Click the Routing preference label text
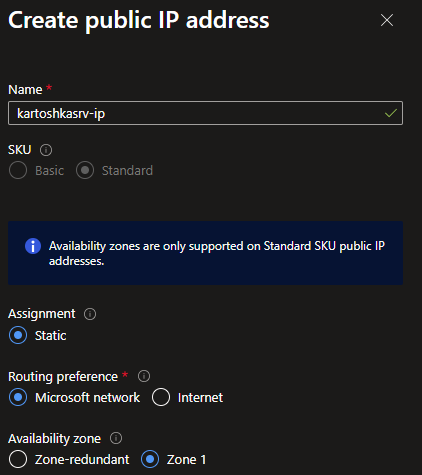 [x=63, y=377]
